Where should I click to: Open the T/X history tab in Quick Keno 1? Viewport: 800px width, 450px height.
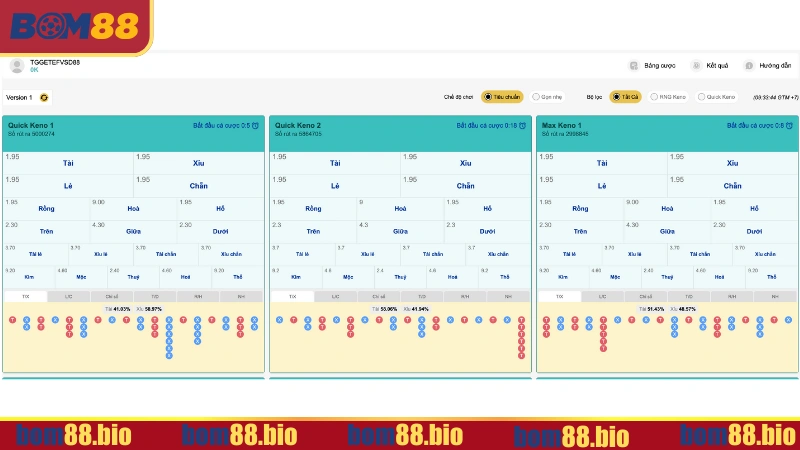tap(26, 296)
